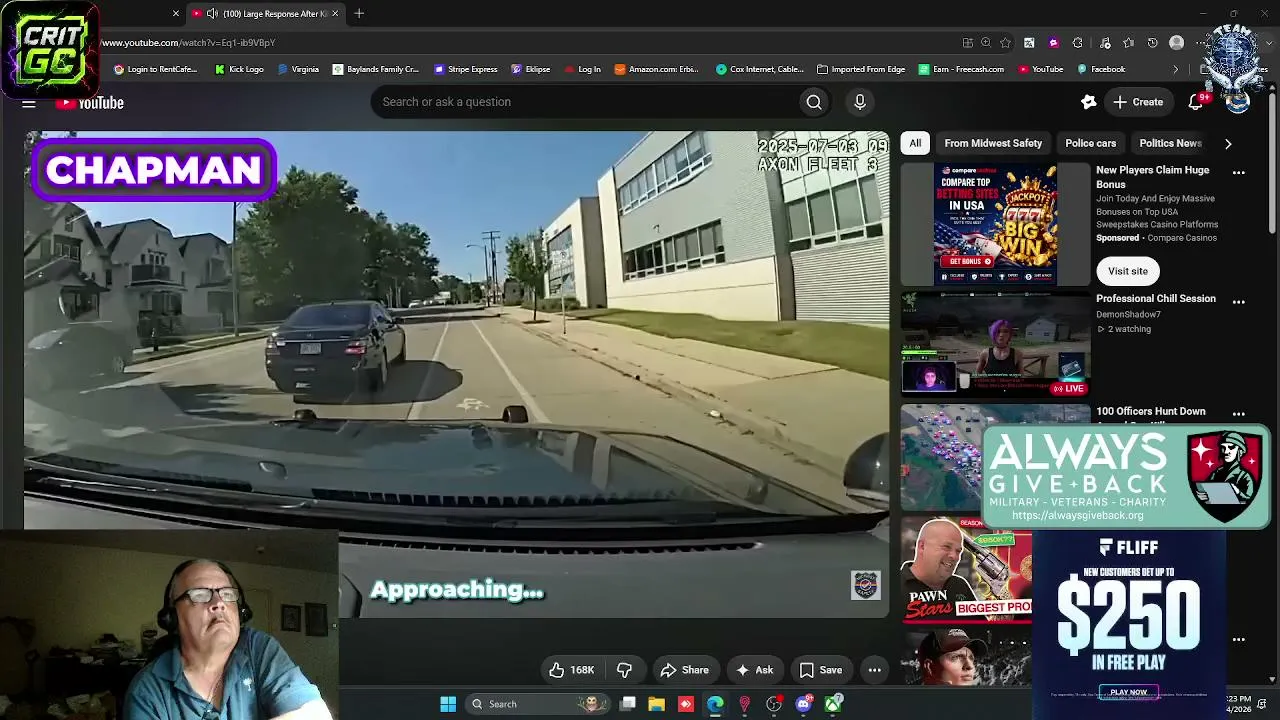Open options for Professional Chill Session video
Image resolution: width=1280 pixels, height=720 pixels.
1238,302
